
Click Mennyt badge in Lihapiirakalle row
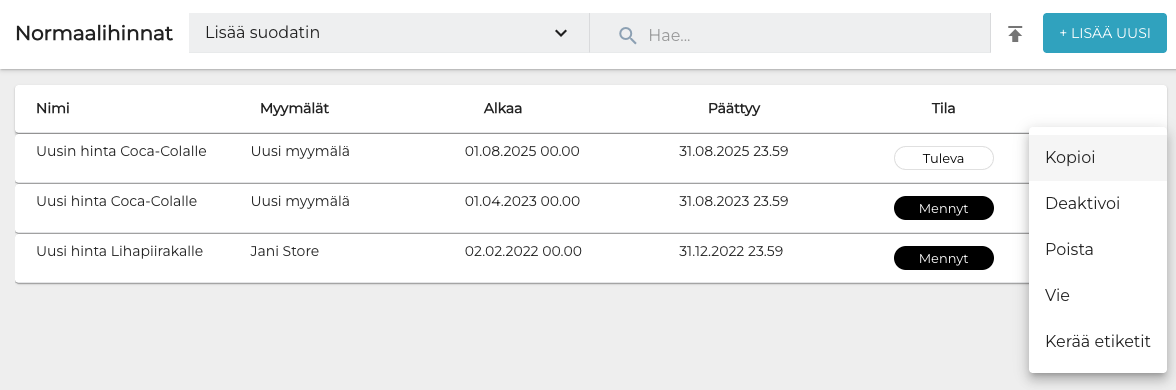tap(944, 258)
